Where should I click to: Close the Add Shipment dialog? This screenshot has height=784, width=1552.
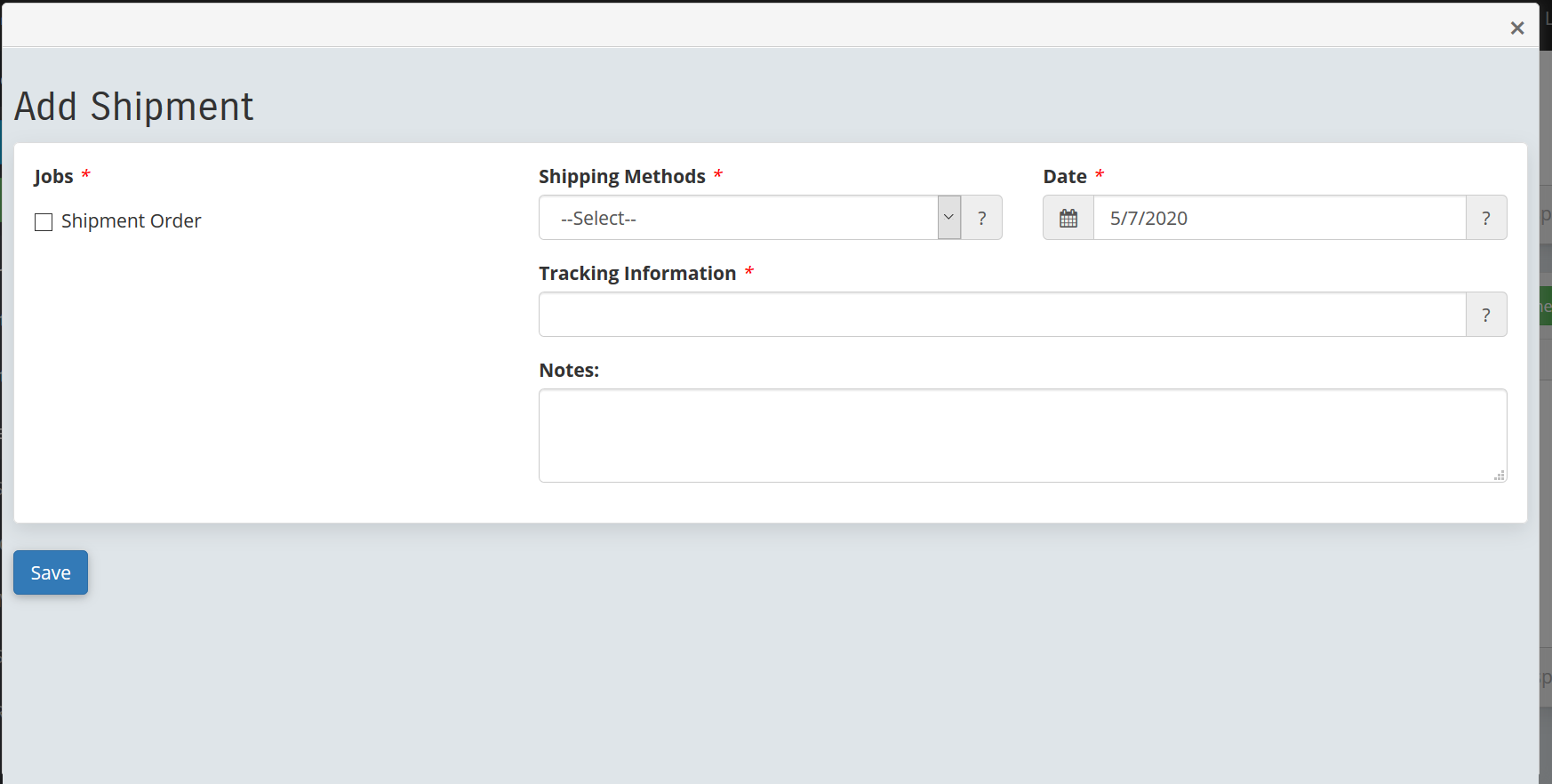(x=1516, y=28)
